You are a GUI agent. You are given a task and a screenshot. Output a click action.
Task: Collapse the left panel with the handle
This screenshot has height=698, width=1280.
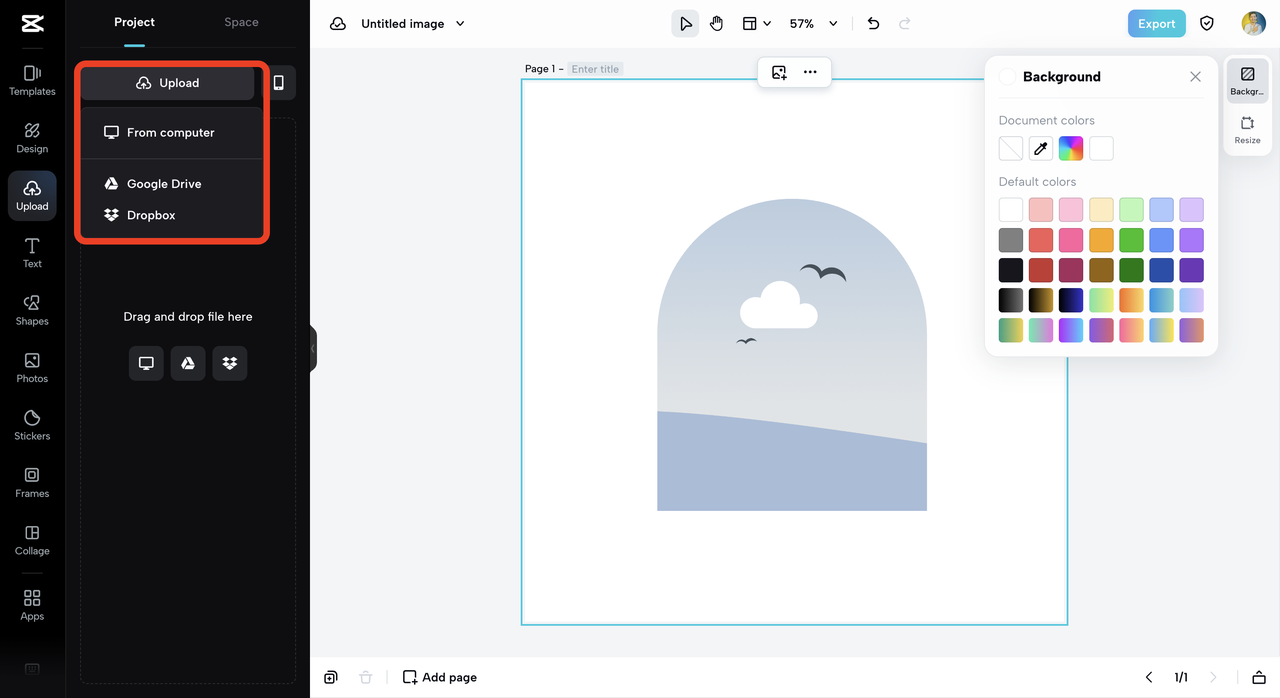312,348
